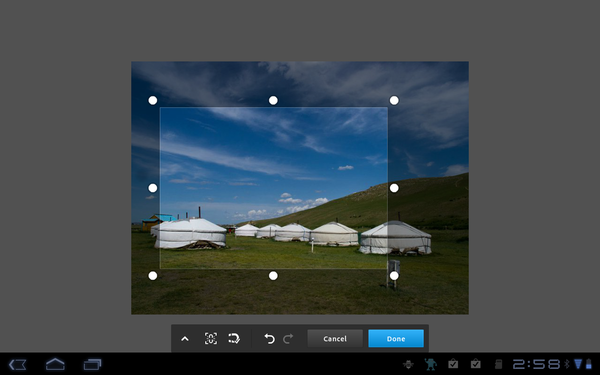Tap the 2:58 clock in the system bar

pyautogui.click(x=536, y=364)
